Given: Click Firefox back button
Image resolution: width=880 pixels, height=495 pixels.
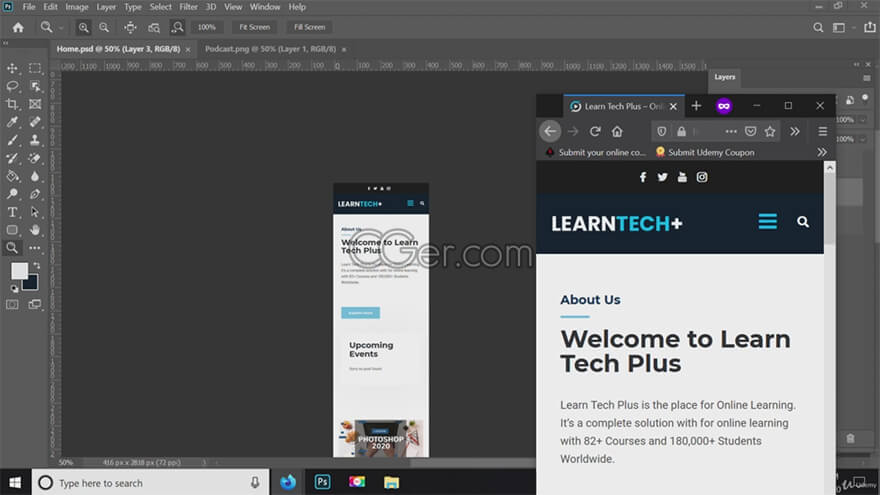Looking at the screenshot, I should (x=550, y=131).
